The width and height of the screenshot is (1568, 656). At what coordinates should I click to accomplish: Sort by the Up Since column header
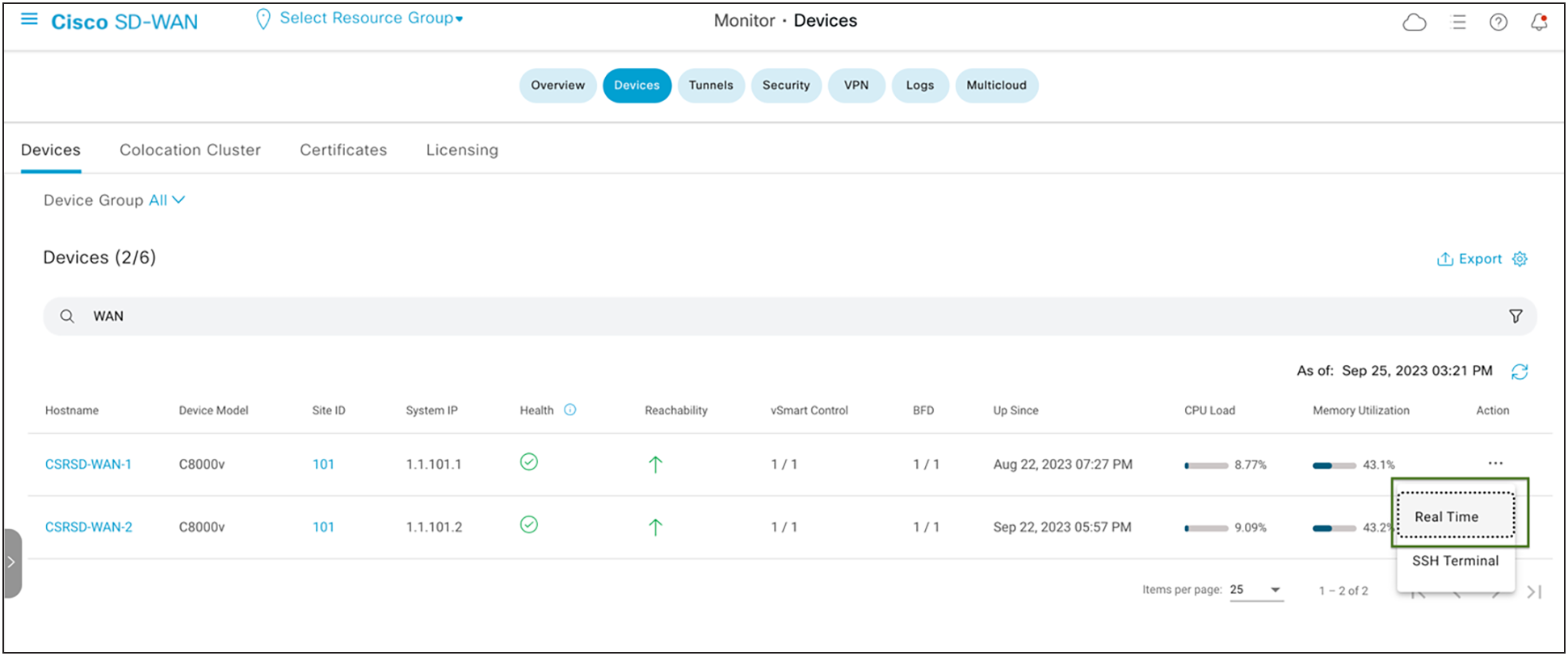pos(1015,410)
